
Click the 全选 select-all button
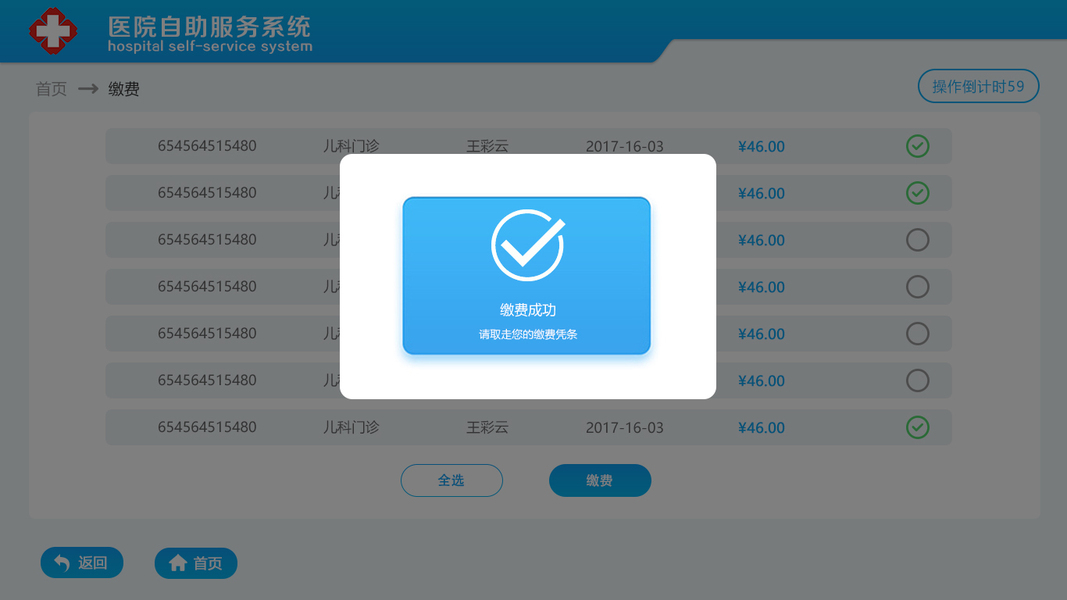[452, 480]
